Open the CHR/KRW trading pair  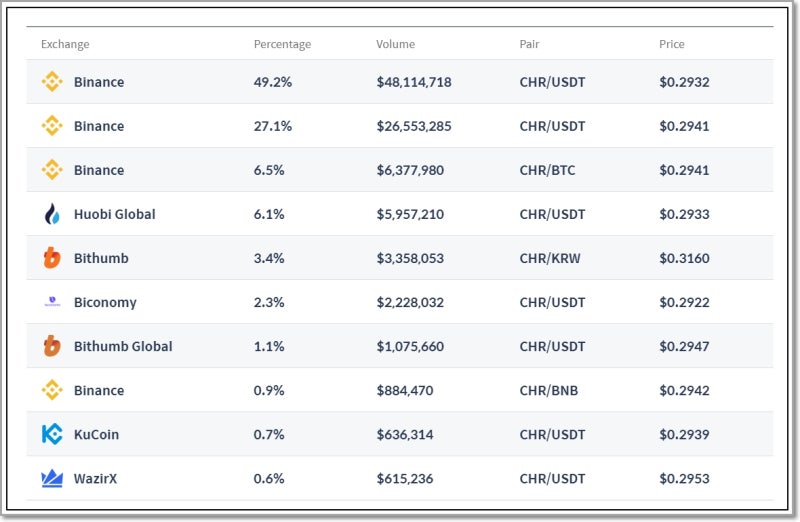coord(550,258)
